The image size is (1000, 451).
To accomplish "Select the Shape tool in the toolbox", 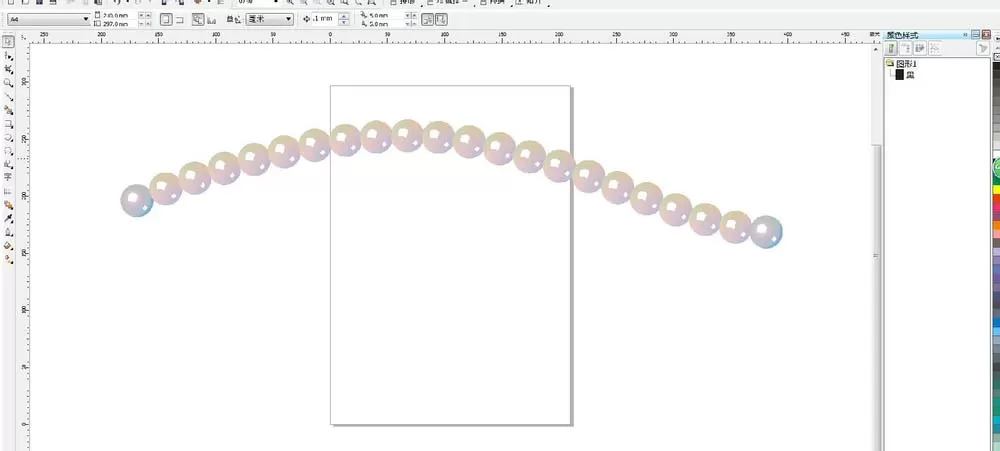I will [9, 57].
